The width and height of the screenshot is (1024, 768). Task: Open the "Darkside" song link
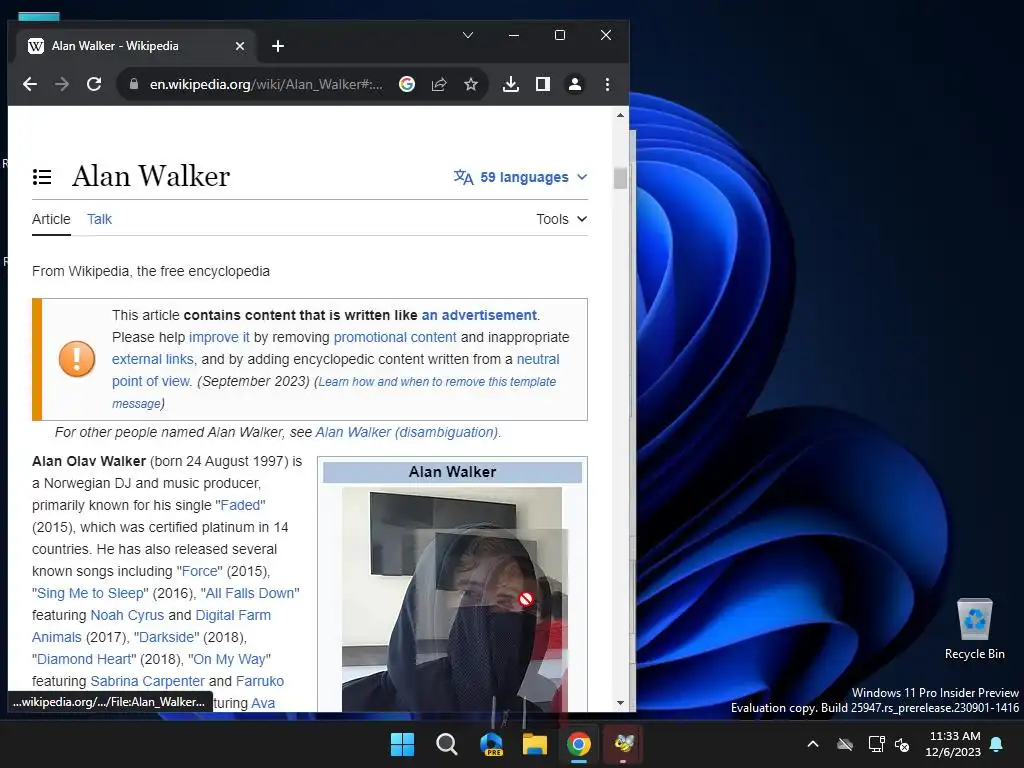coord(167,637)
